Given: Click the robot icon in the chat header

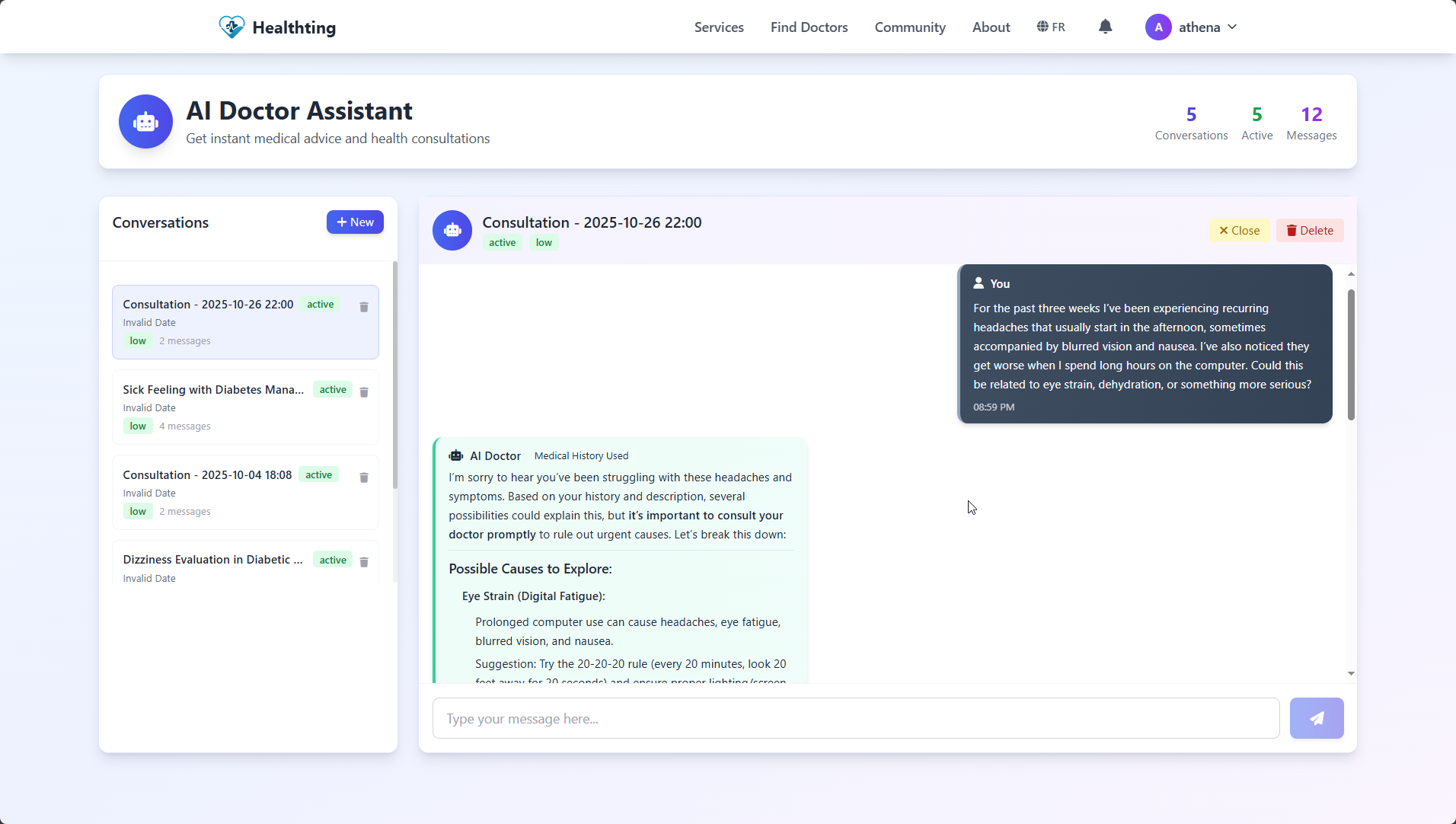Looking at the screenshot, I should 452,230.
